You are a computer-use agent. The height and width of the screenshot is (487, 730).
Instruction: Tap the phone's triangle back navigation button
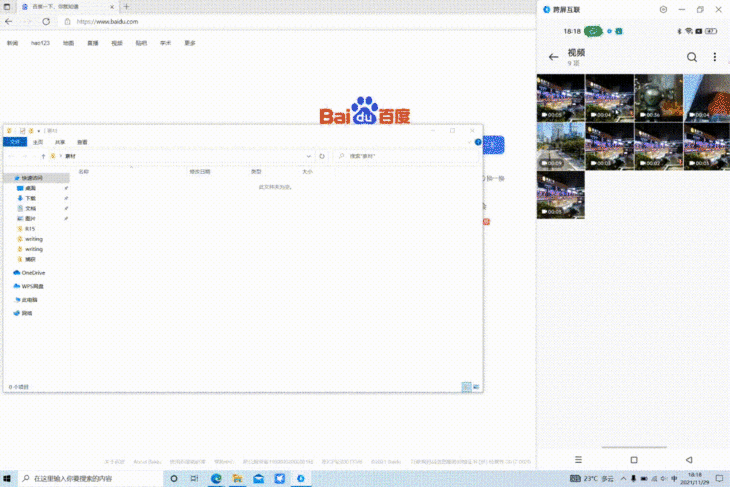coord(689,460)
